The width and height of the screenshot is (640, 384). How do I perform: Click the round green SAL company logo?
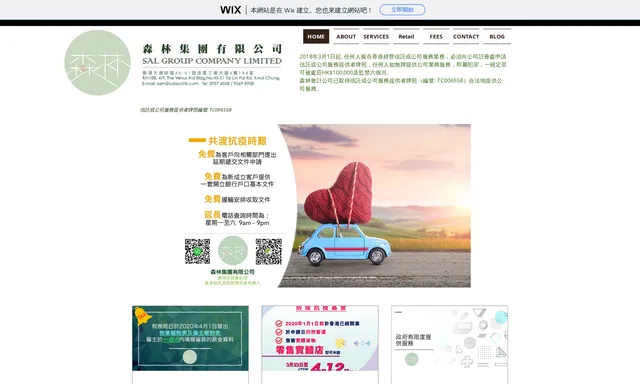pos(98,62)
